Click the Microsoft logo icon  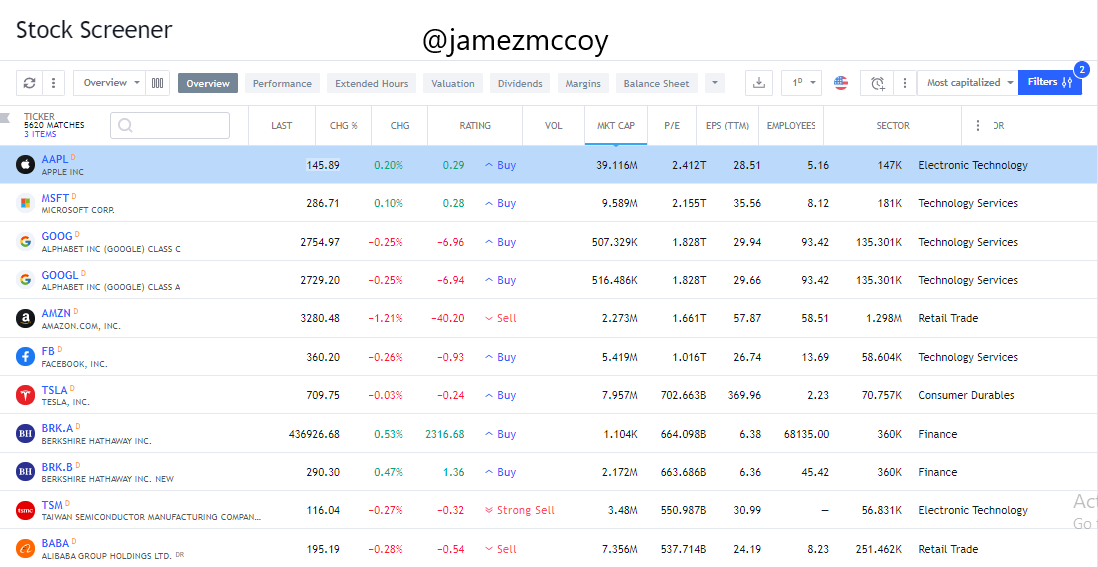(25, 203)
